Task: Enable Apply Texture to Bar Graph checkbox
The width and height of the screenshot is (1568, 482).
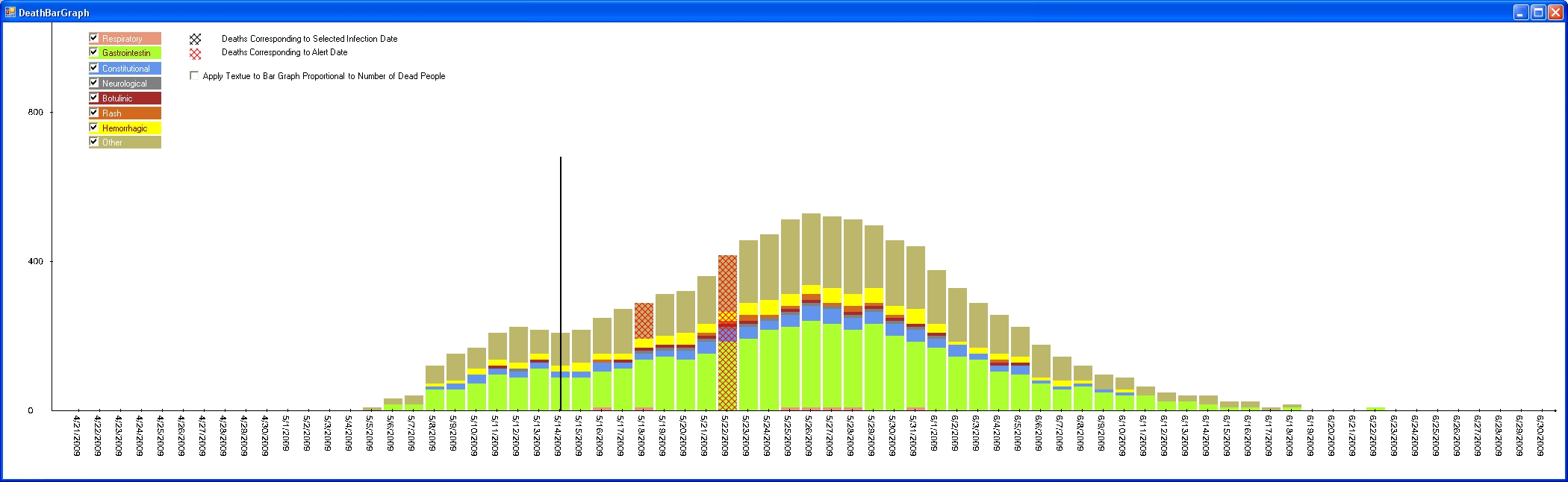Action: (194, 76)
